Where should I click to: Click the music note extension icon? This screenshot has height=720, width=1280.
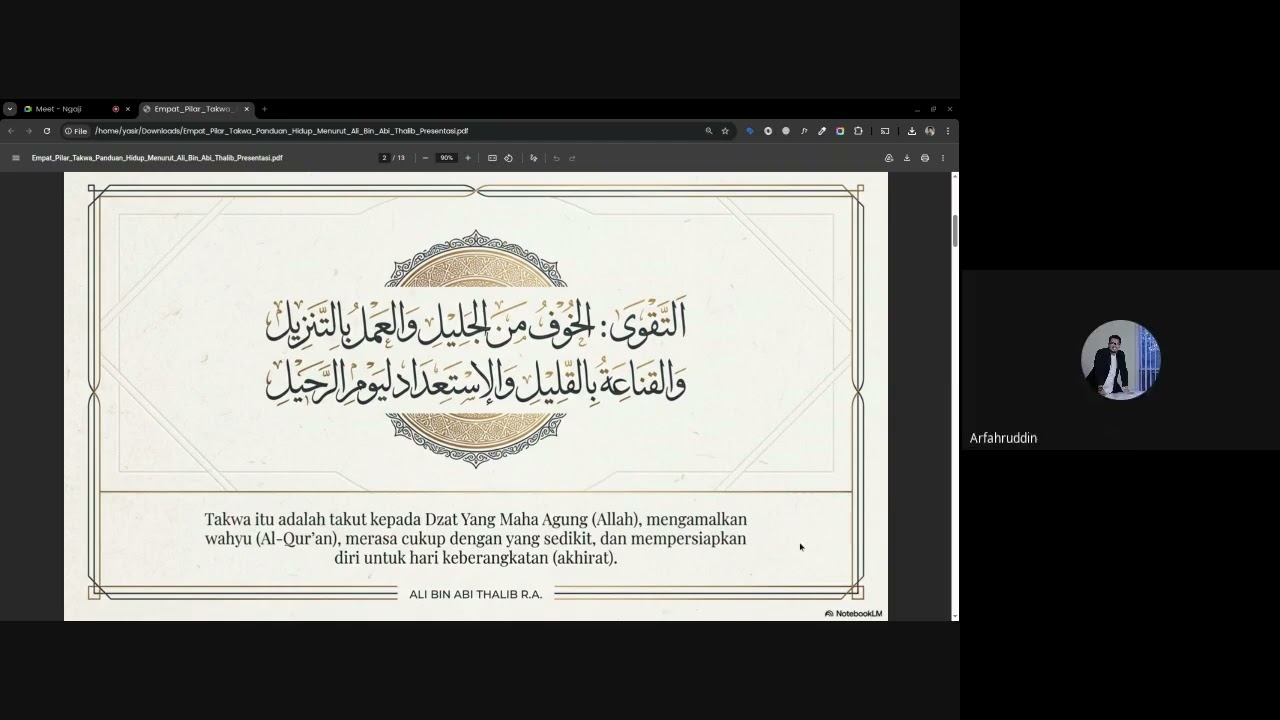804,131
